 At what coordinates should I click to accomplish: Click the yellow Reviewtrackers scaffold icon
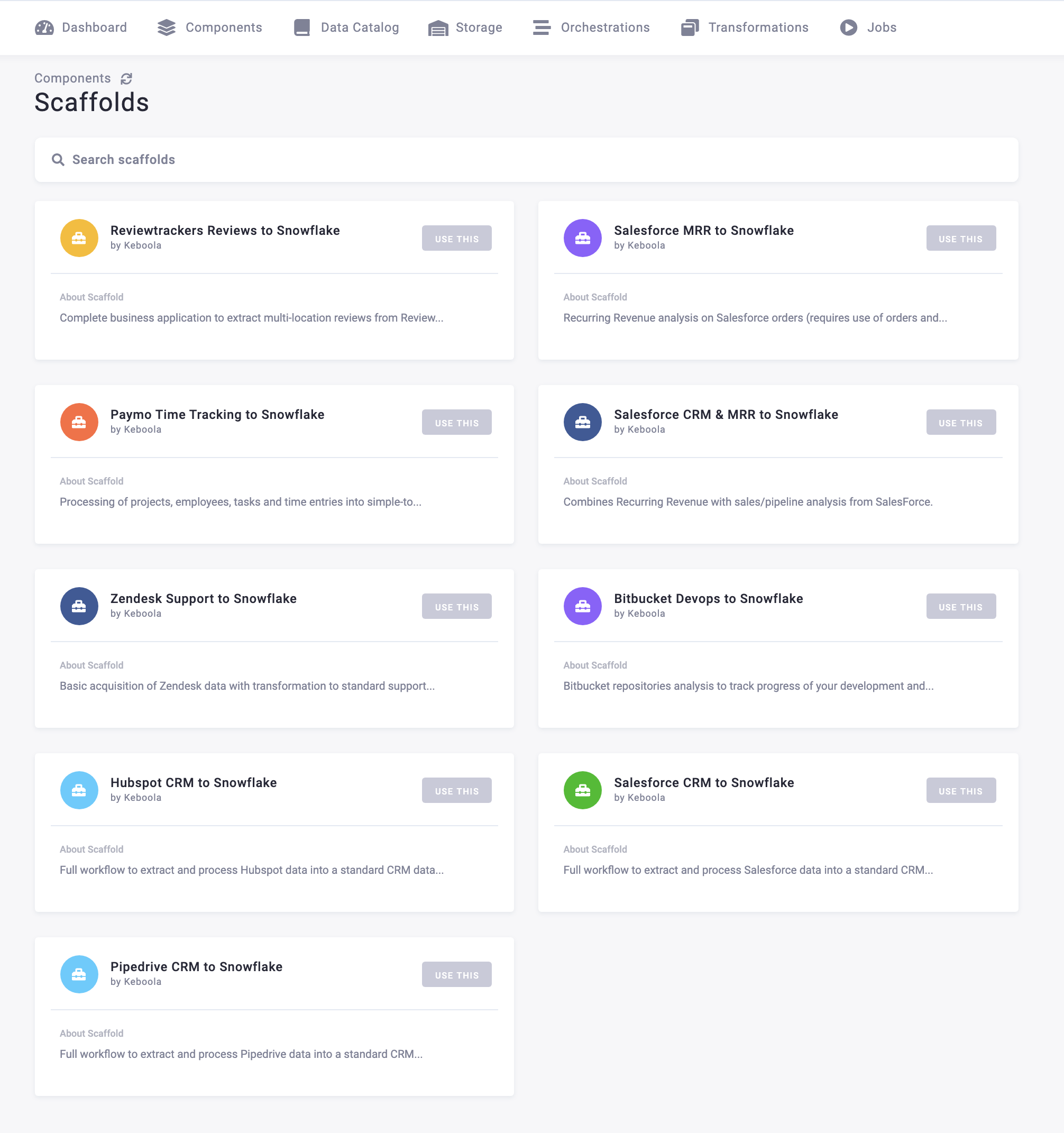point(79,238)
